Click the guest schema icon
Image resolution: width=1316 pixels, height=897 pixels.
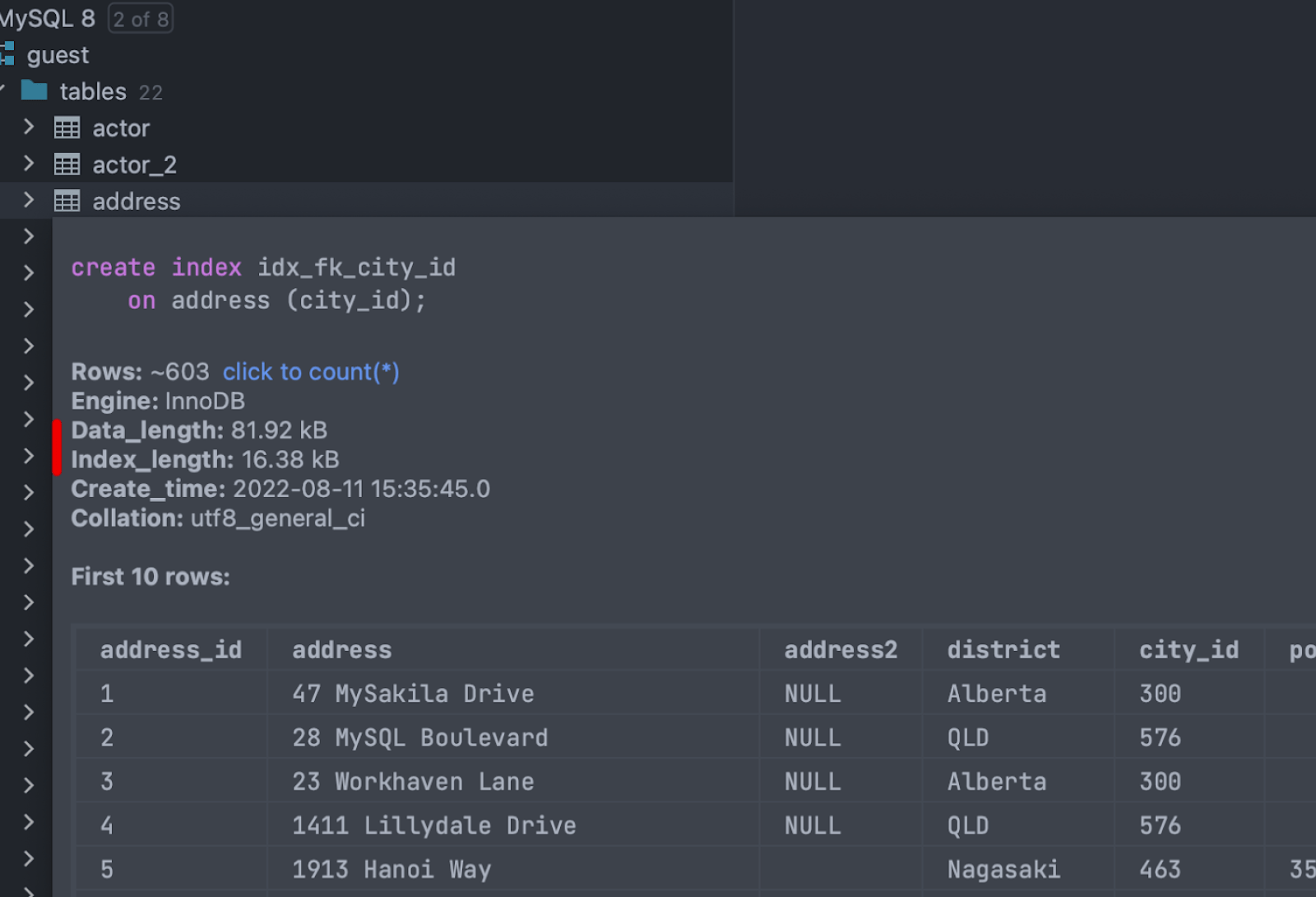(x=7, y=54)
